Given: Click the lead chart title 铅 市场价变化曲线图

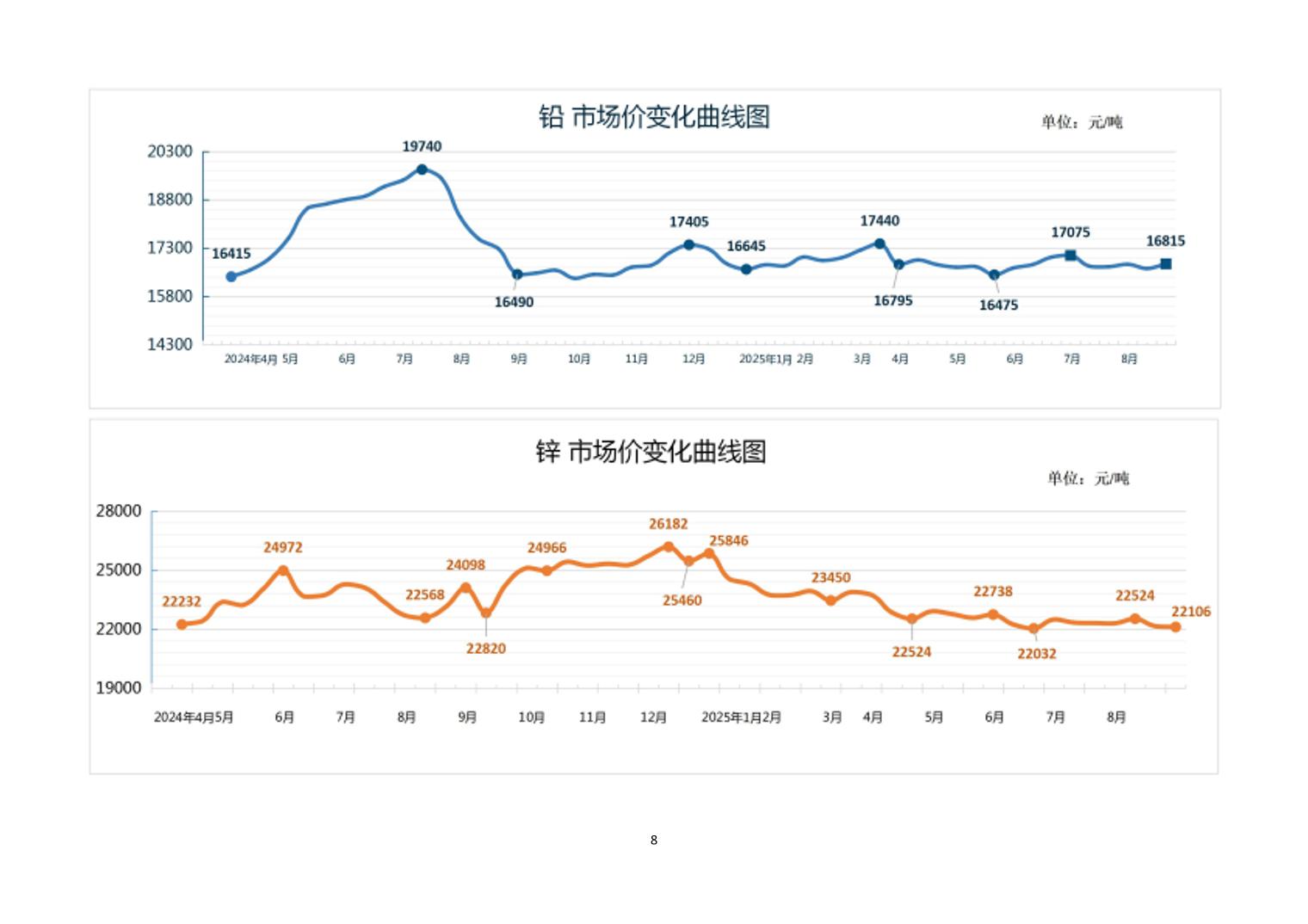Looking at the screenshot, I should [654, 117].
